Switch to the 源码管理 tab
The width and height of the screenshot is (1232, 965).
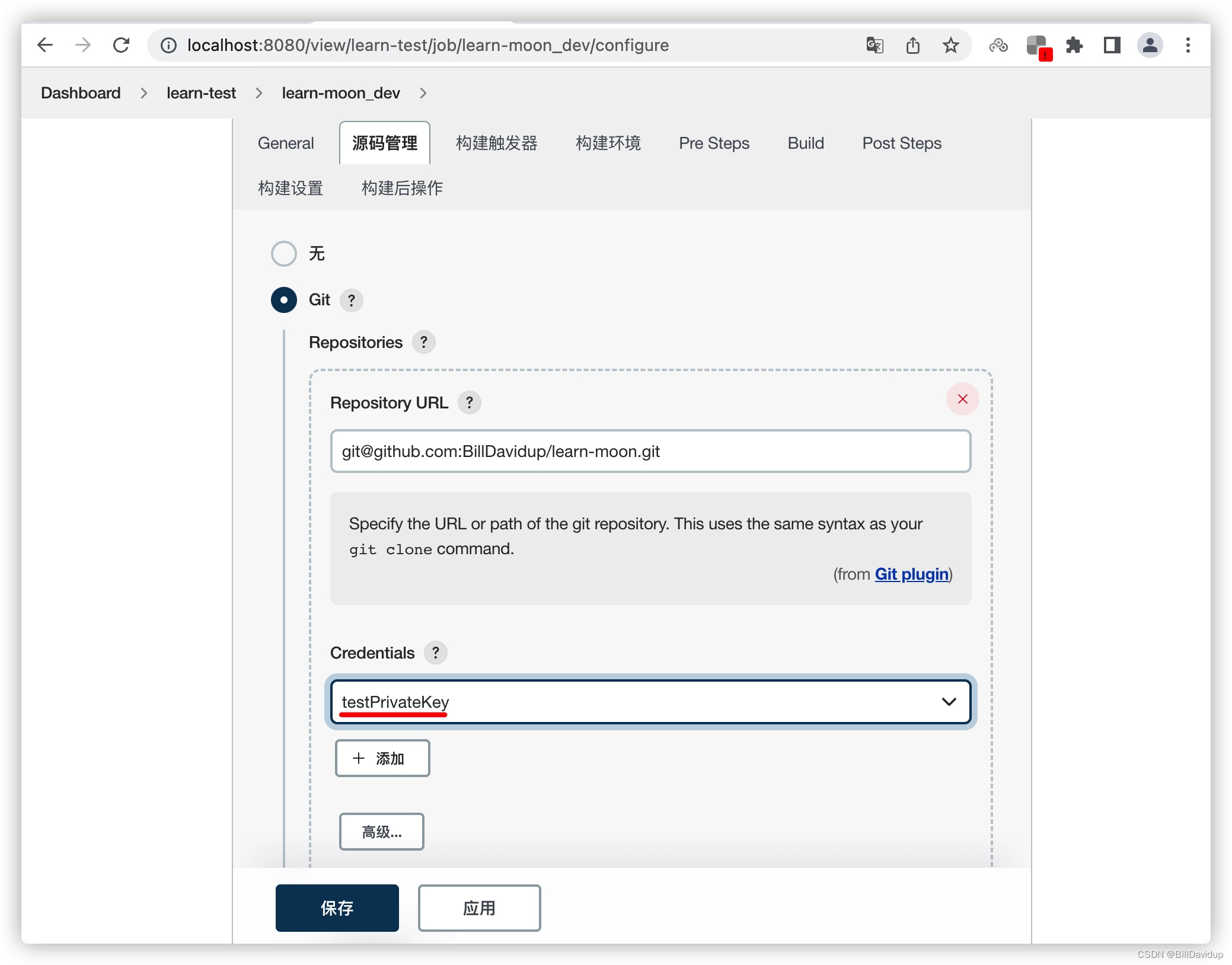[x=385, y=143]
